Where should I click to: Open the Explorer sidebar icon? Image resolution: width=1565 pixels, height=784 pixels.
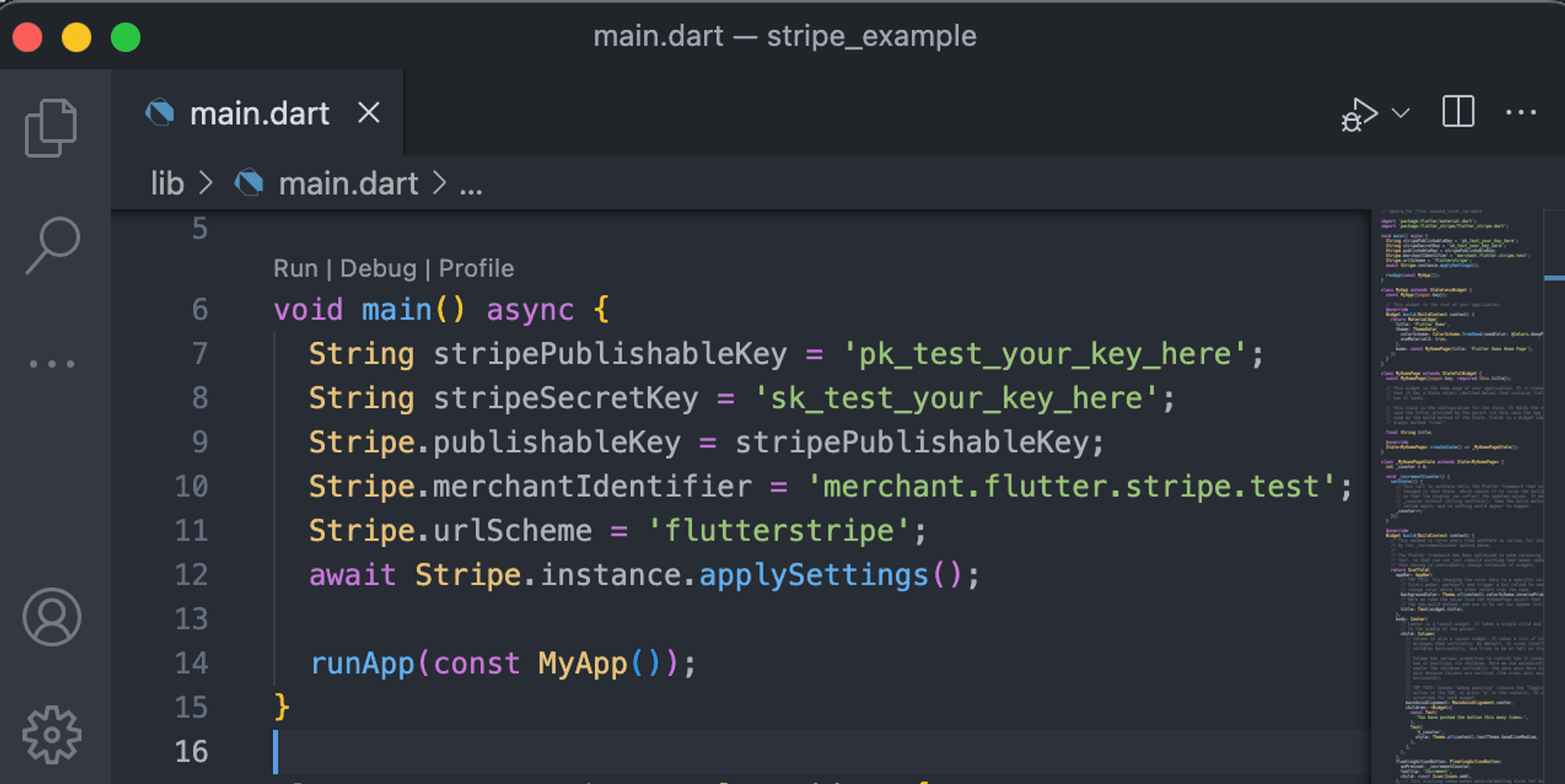coord(51,126)
